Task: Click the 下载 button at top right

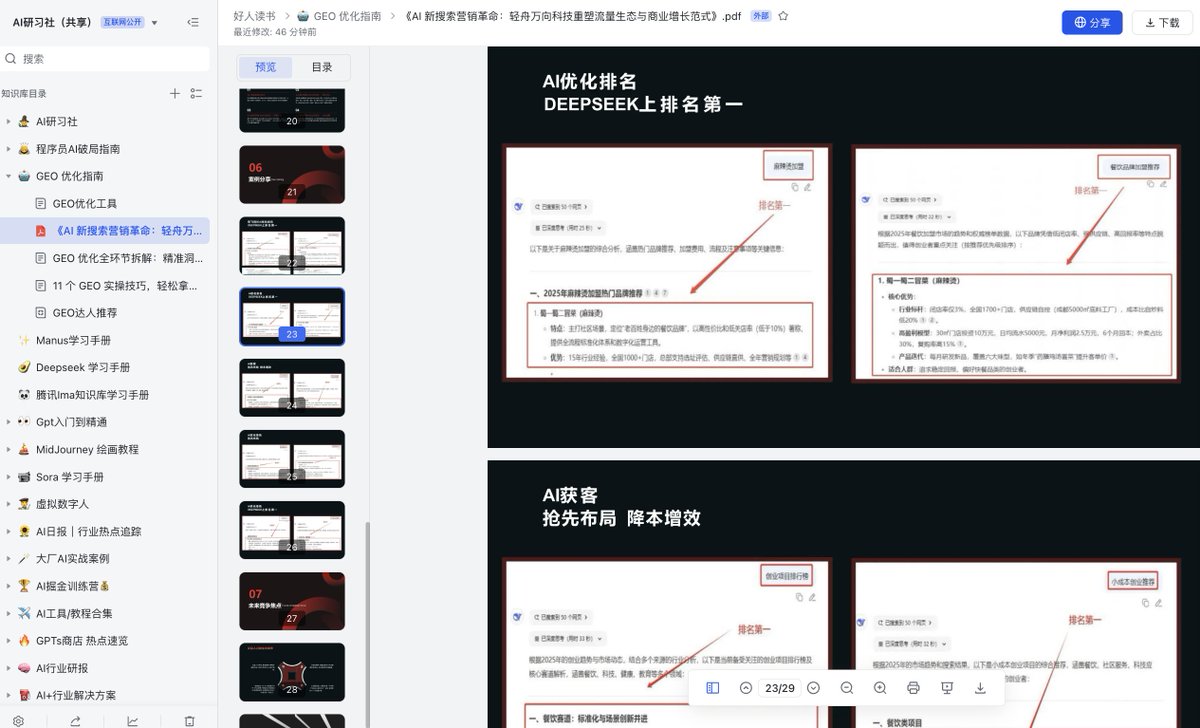Action: (1162, 22)
